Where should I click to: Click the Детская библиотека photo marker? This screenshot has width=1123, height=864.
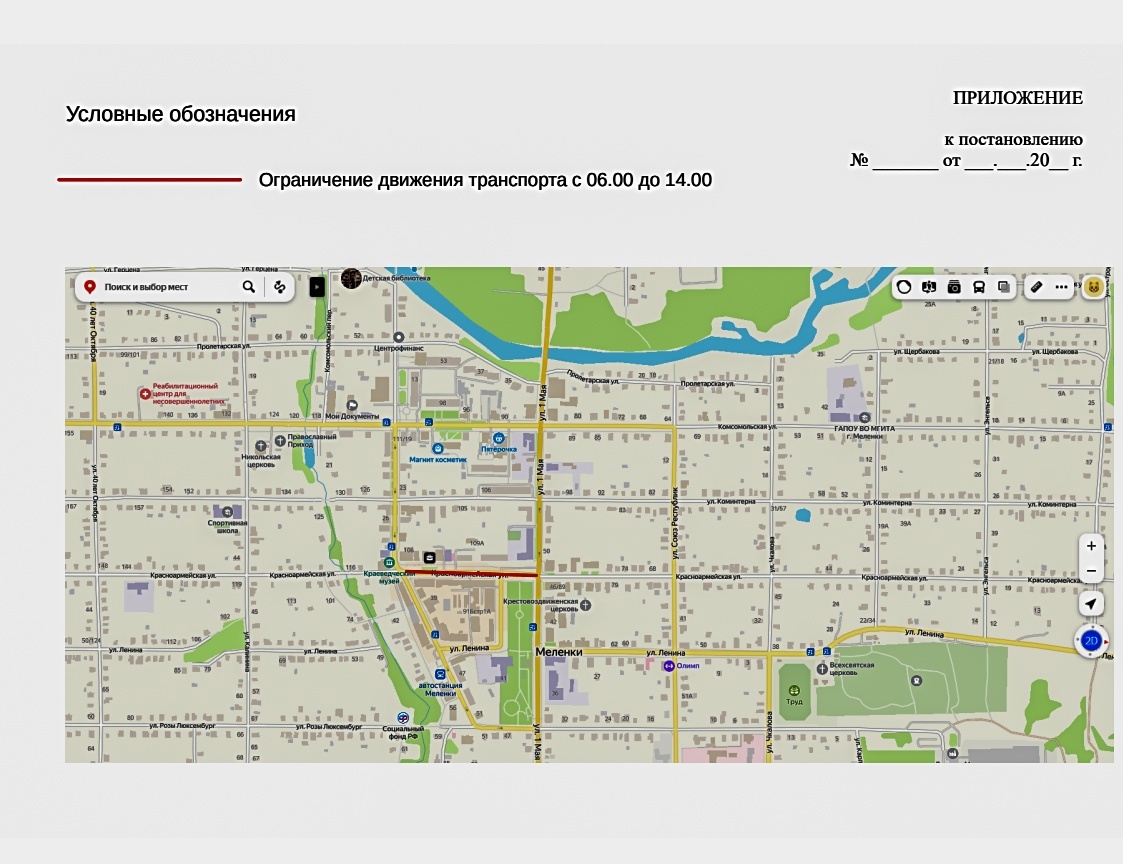[x=351, y=278]
